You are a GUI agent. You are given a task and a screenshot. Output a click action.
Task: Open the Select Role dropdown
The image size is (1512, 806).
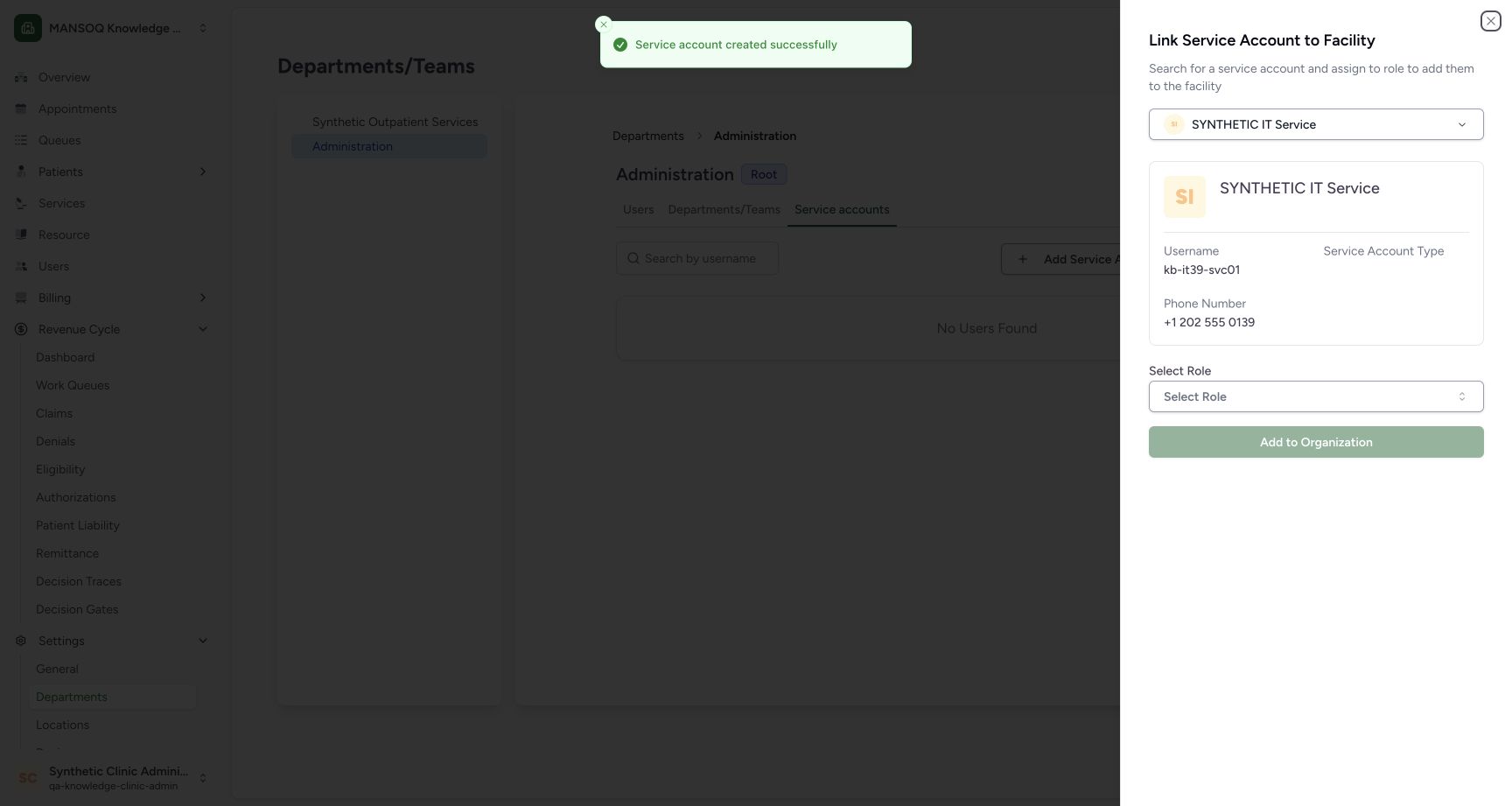click(x=1316, y=396)
